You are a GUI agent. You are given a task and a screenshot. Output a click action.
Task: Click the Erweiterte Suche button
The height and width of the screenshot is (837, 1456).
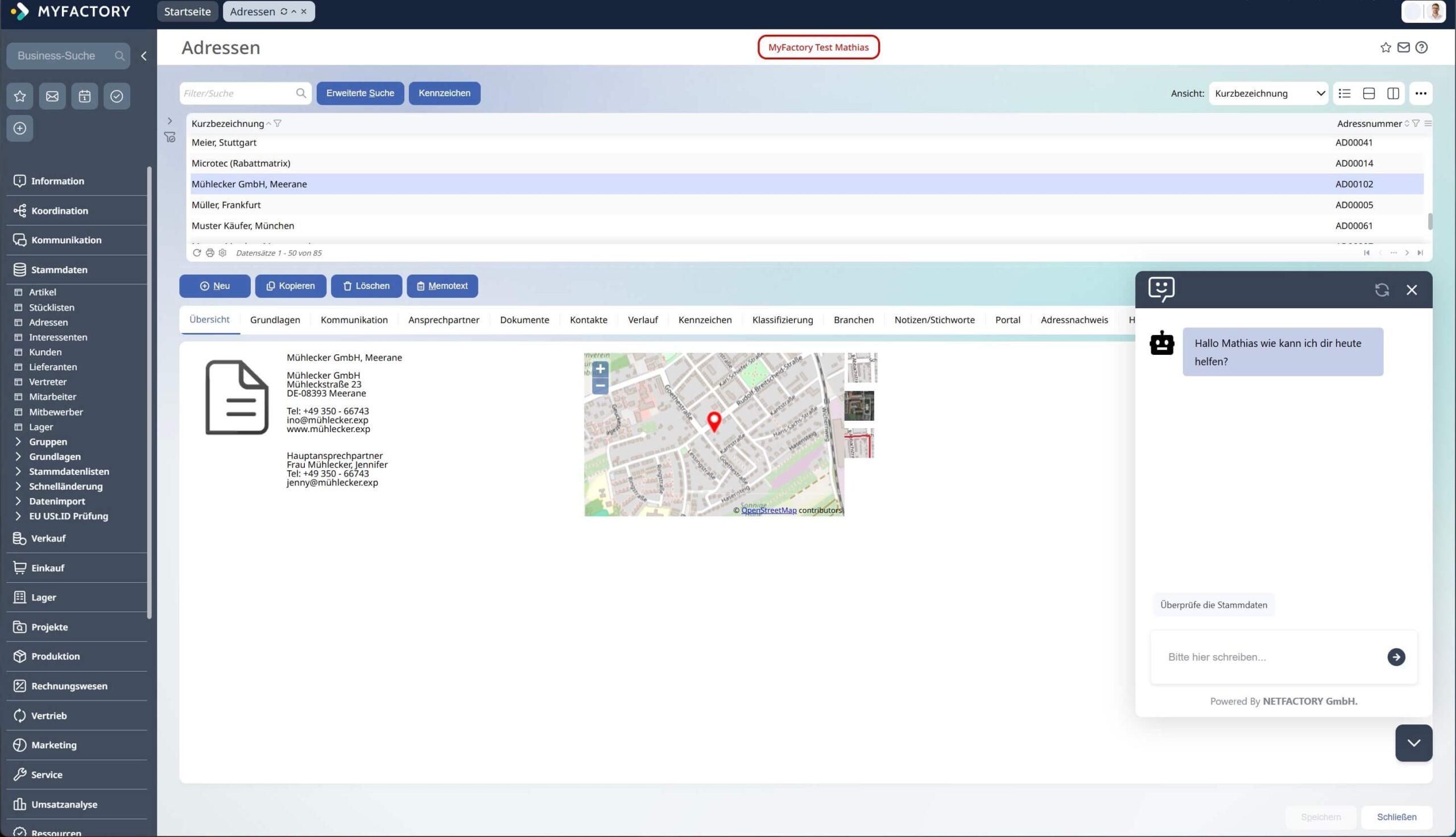(360, 93)
